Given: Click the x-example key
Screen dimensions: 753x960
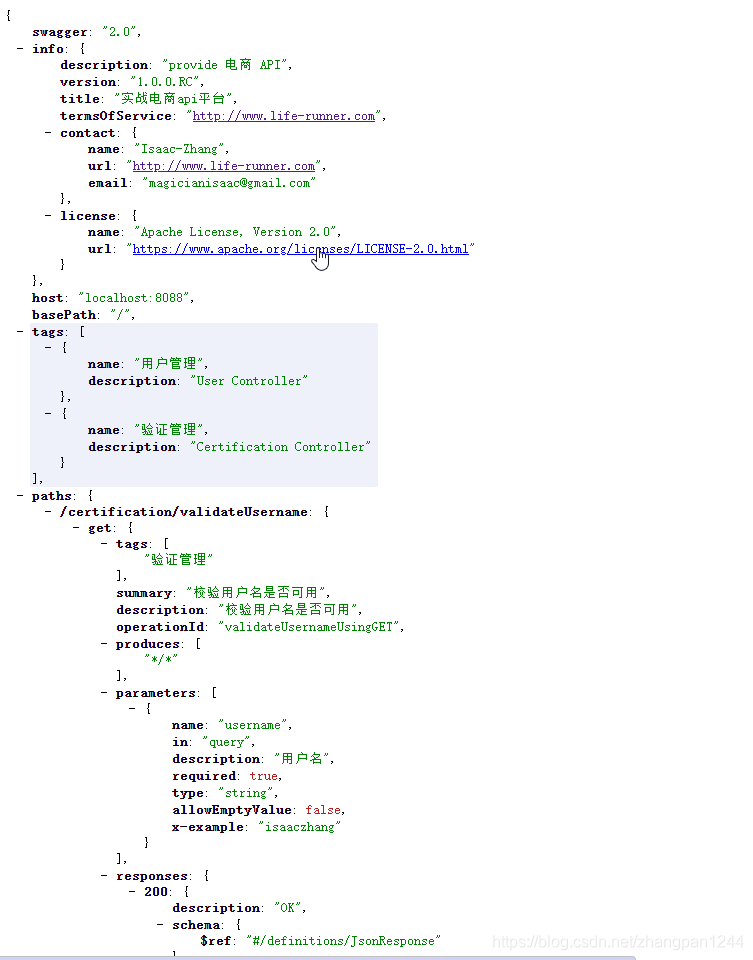Looking at the screenshot, I should (208, 827).
